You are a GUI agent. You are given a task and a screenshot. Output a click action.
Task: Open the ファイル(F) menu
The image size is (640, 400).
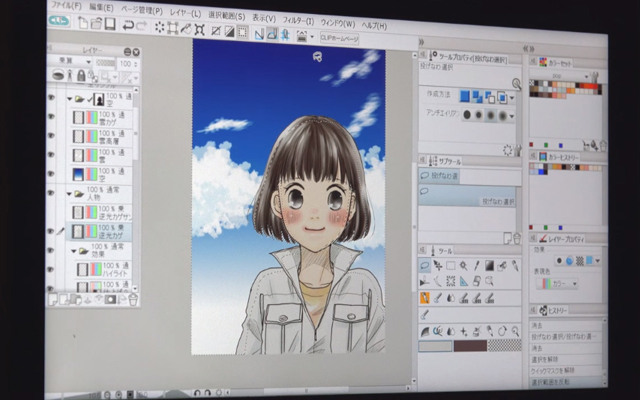pos(66,6)
